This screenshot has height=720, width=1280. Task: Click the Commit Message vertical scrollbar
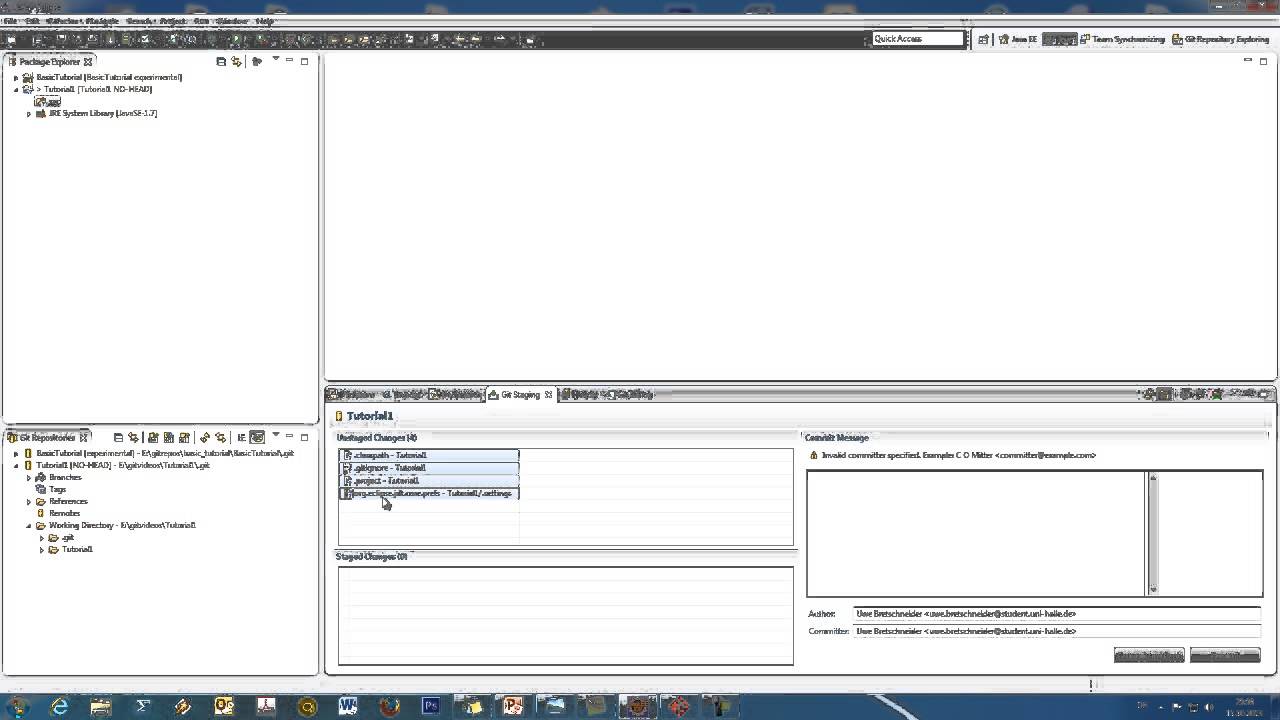tap(1152, 533)
